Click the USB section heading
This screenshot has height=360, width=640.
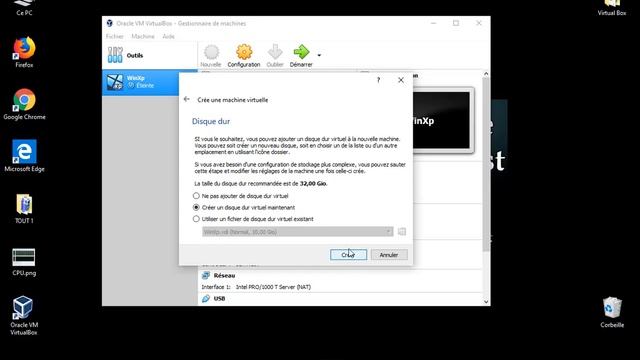tap(219, 299)
